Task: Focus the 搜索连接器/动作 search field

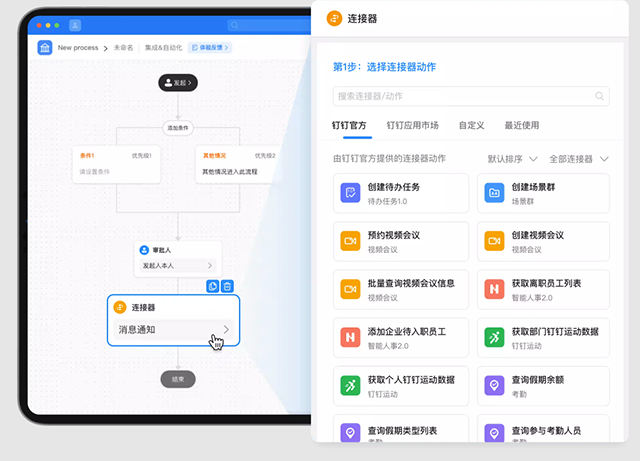Action: pyautogui.click(x=471, y=96)
